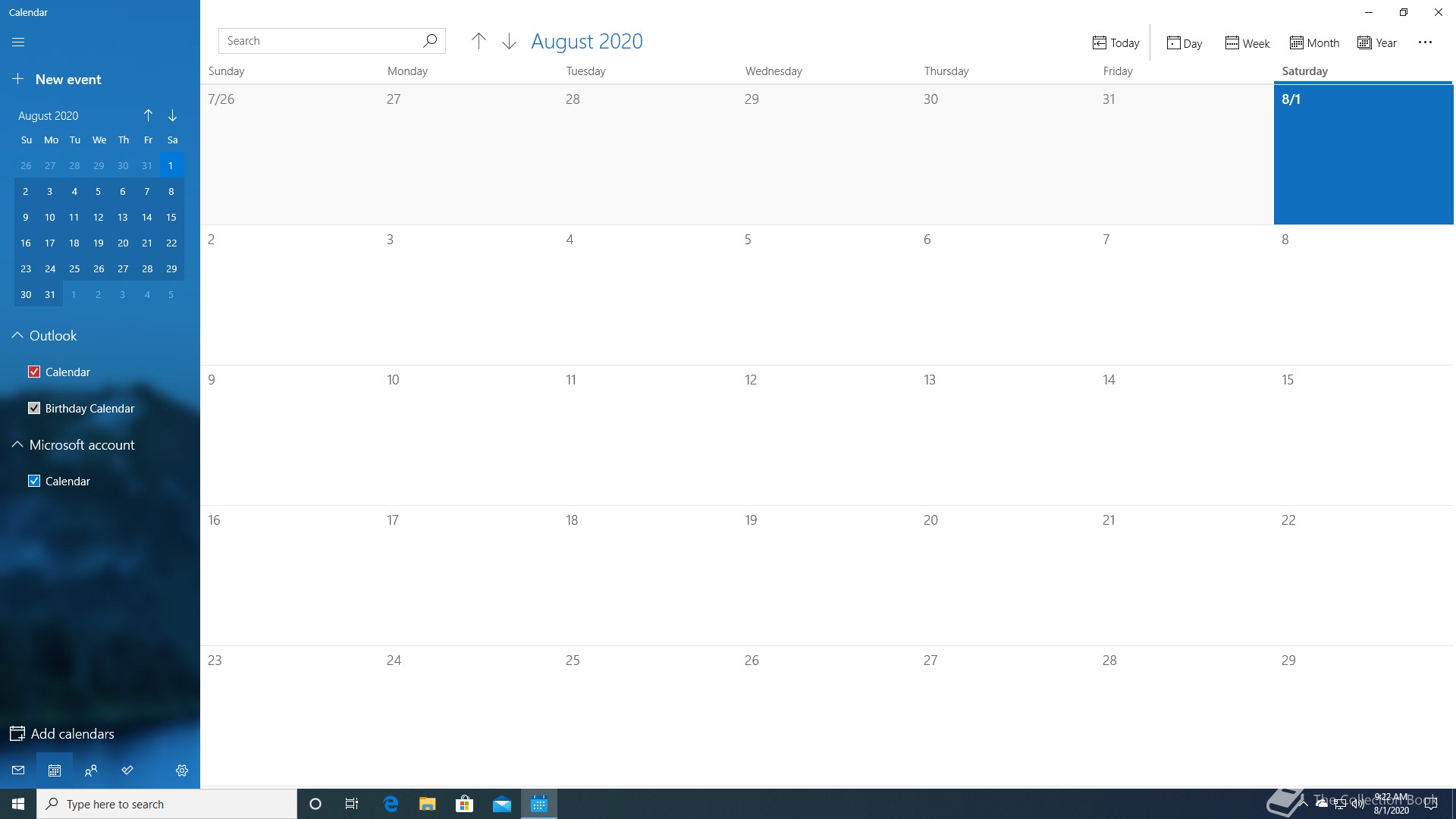Click the Search input field

click(x=318, y=41)
